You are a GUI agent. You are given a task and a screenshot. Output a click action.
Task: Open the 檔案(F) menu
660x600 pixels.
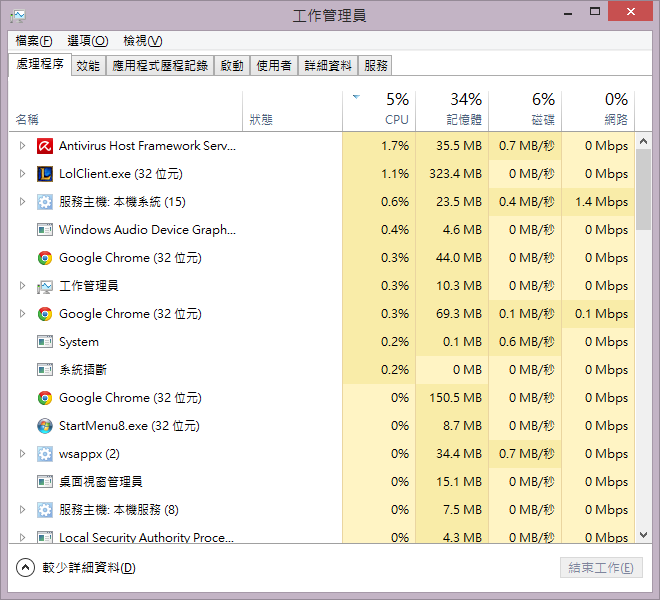pyautogui.click(x=34, y=41)
